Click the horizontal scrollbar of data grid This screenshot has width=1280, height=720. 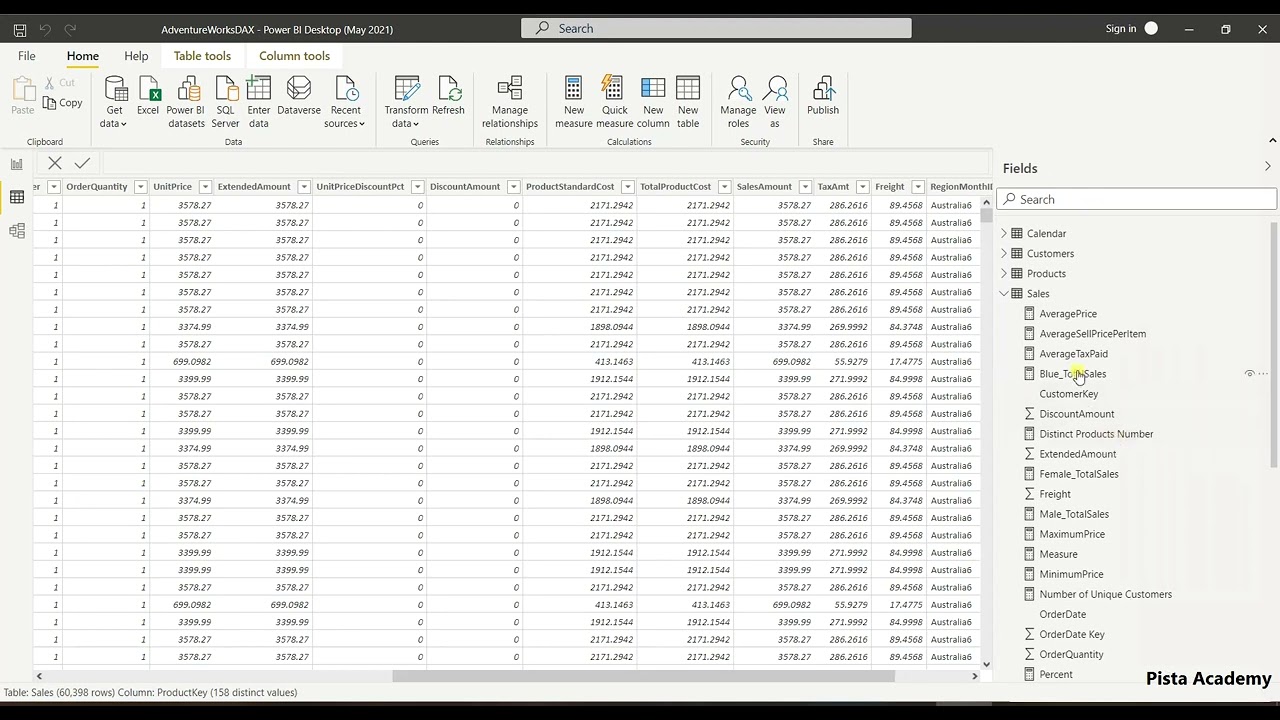[x=643, y=676]
